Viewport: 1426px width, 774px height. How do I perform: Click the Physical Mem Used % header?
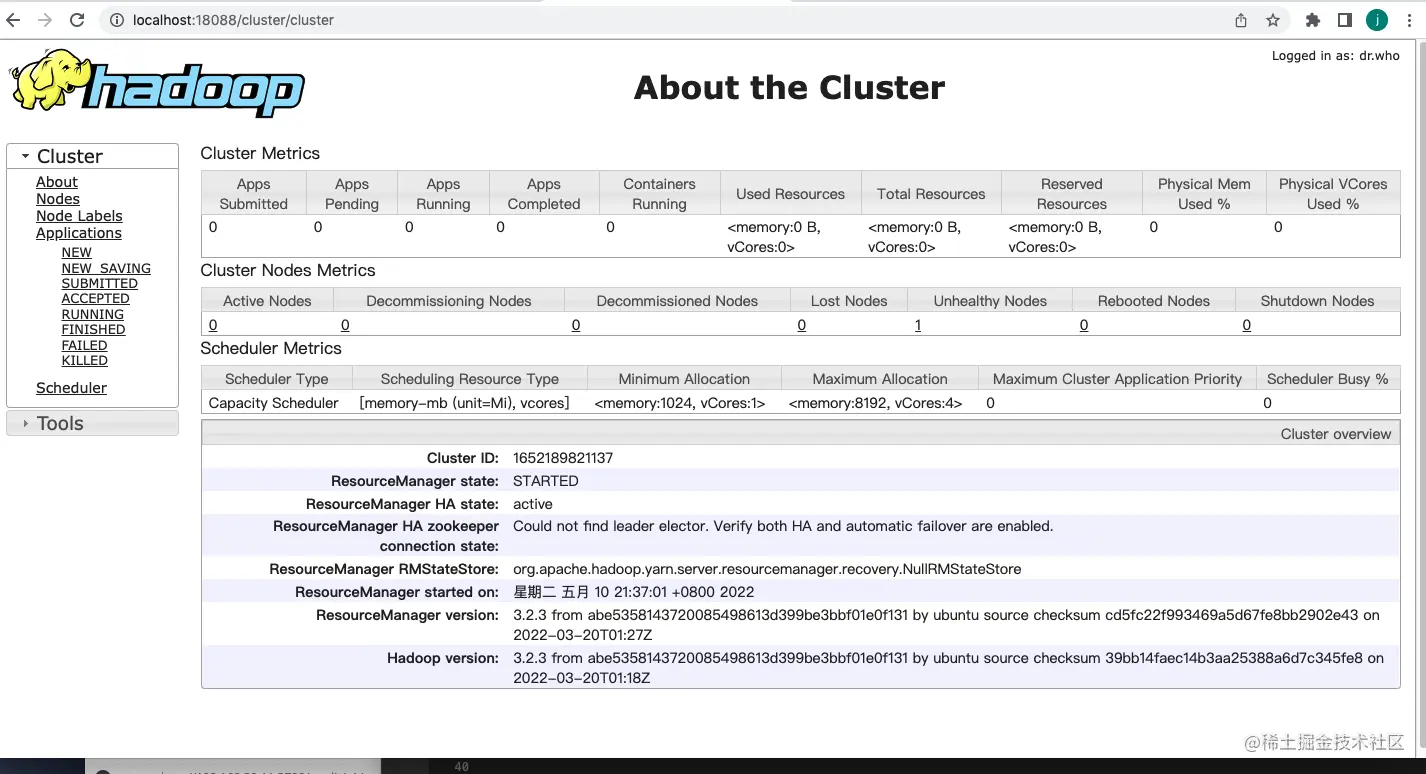click(1204, 194)
